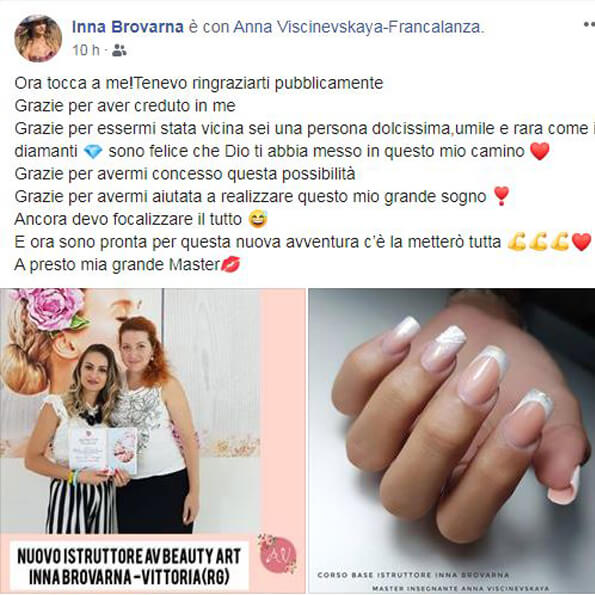Screen dimensions: 595x595
Task: Click the certificate held in photo
Action: coord(103,450)
